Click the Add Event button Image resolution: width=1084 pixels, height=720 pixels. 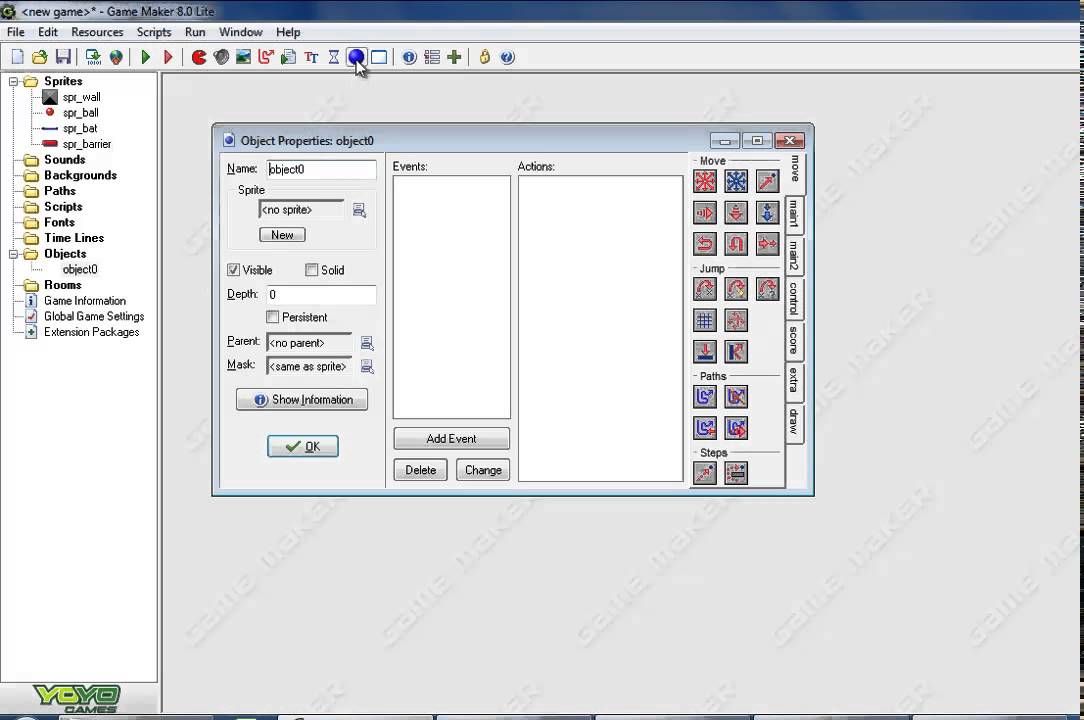(451, 439)
